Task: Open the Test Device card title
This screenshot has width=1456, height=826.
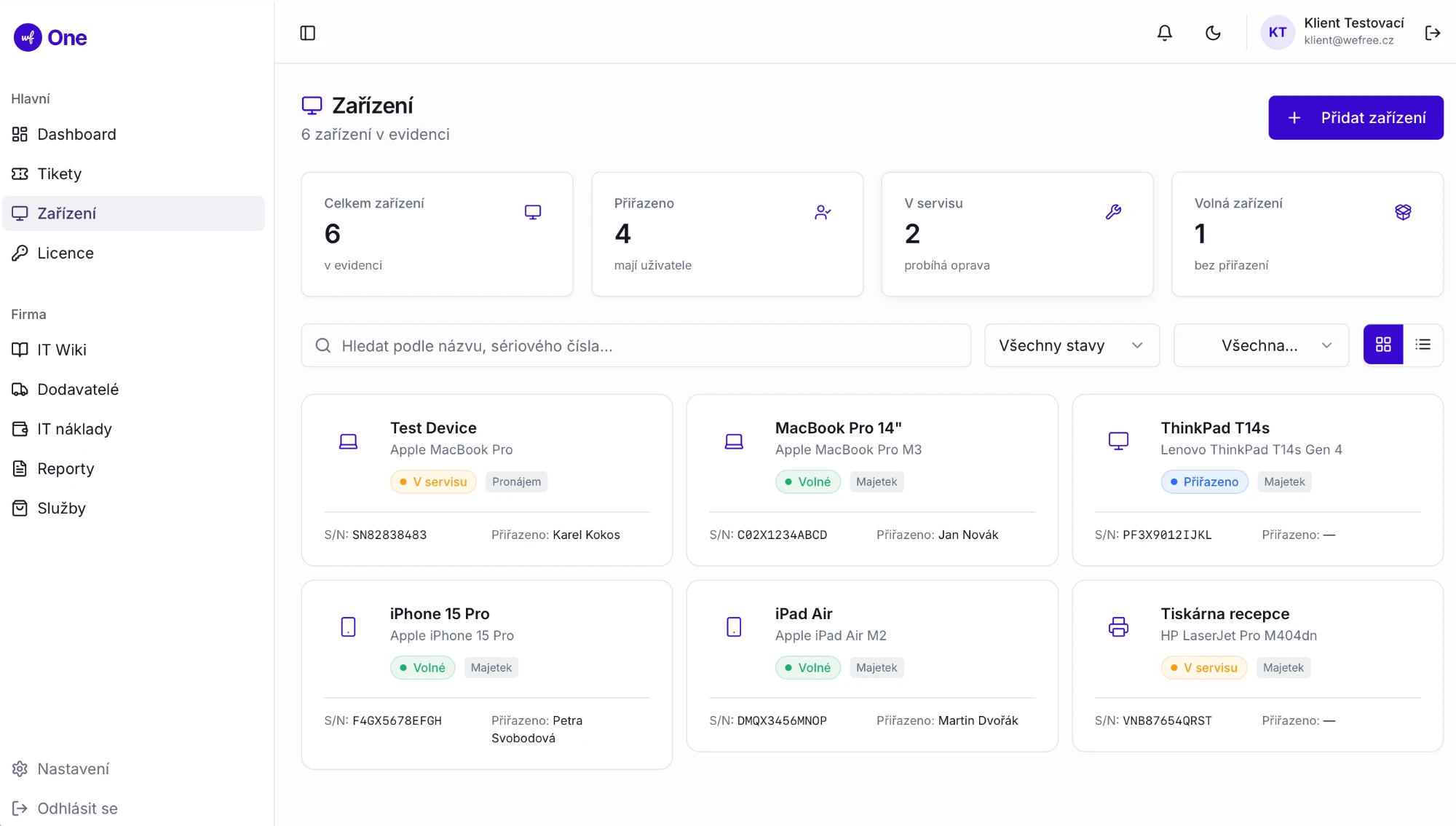Action: [x=433, y=428]
